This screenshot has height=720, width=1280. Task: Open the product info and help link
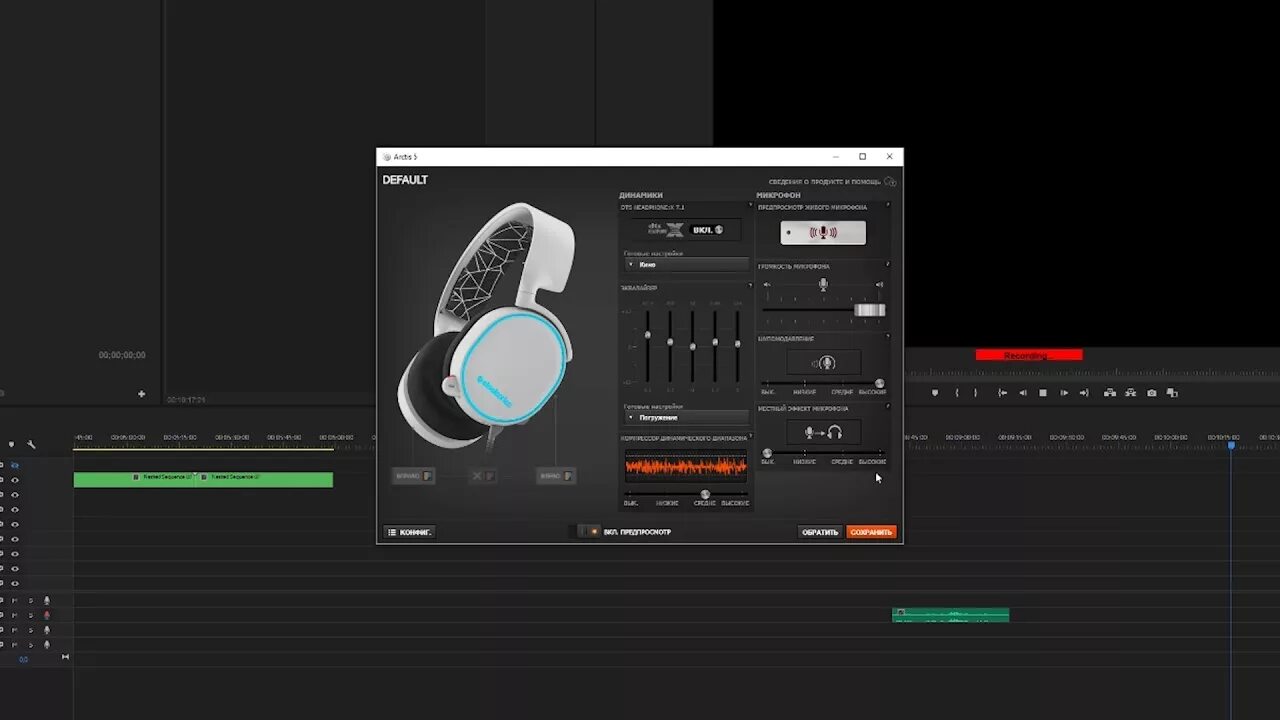[x=825, y=182]
